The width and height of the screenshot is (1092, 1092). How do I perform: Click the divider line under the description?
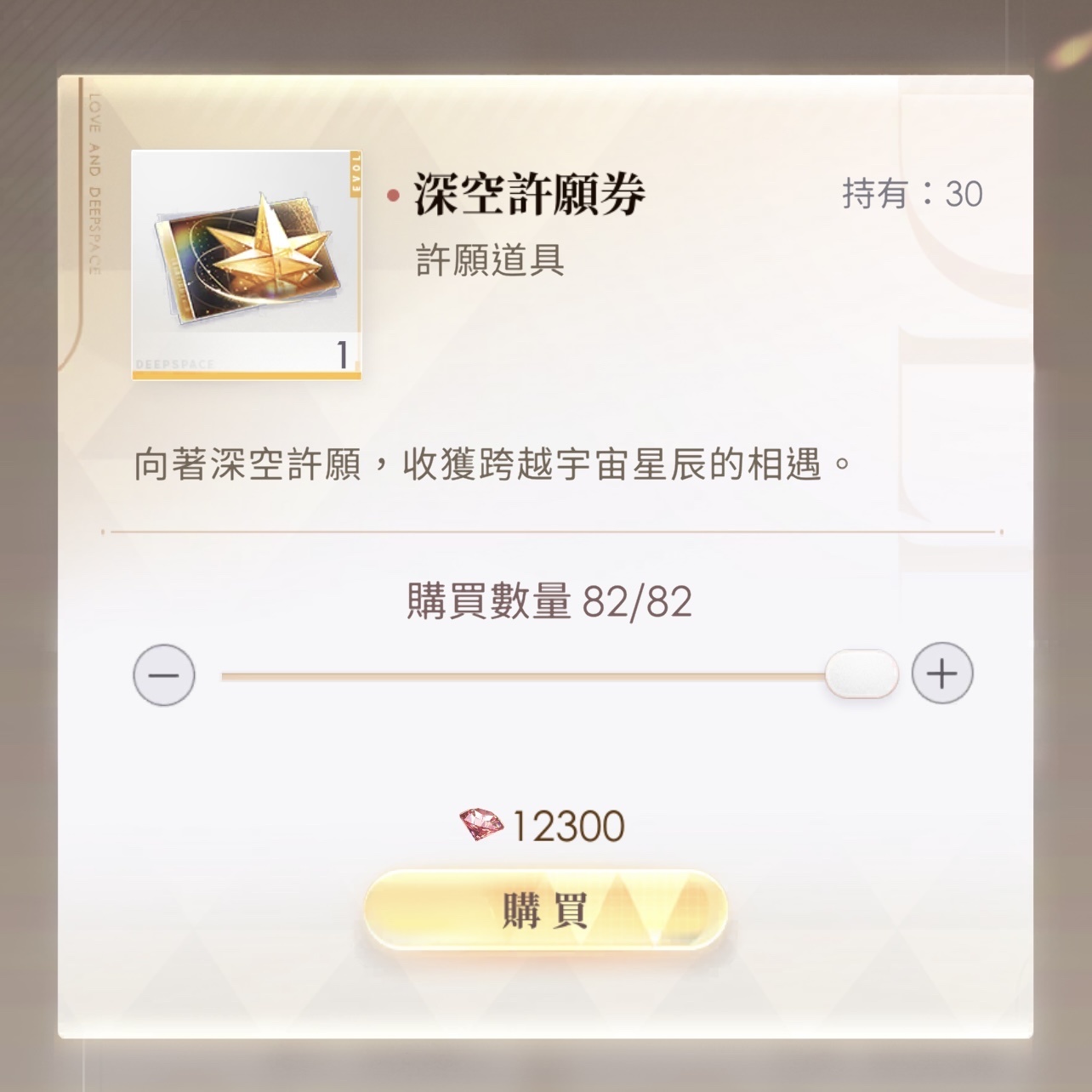(x=551, y=532)
